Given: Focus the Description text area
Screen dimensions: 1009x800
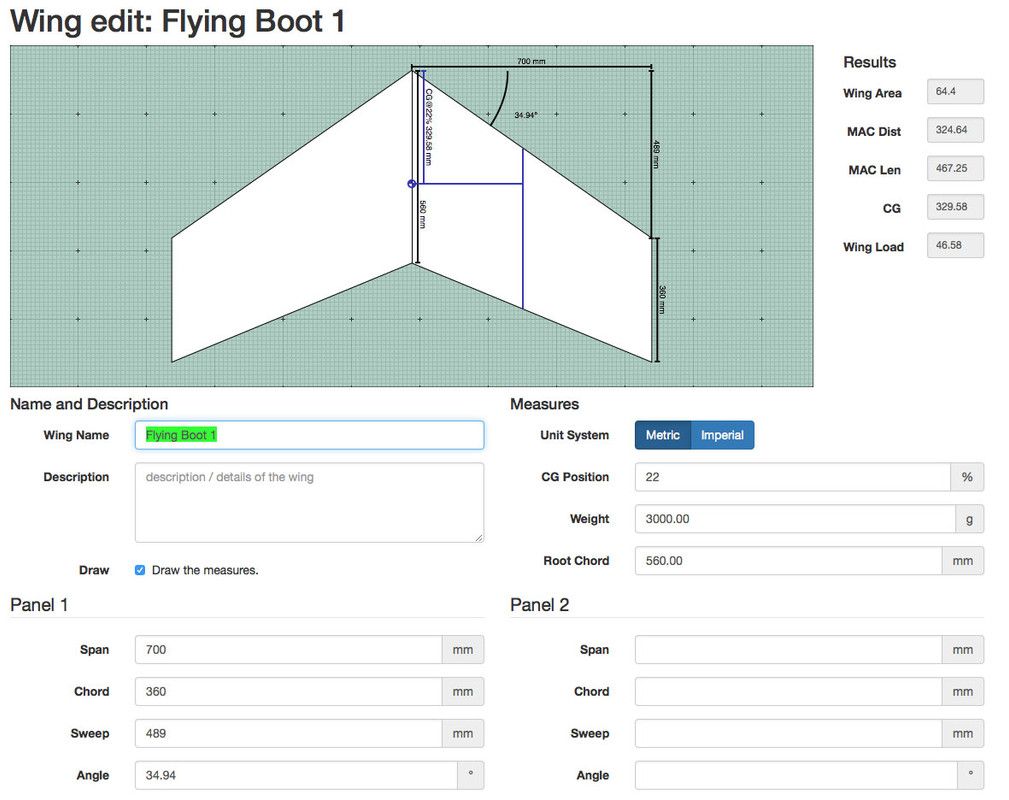Looking at the screenshot, I should click(310, 503).
